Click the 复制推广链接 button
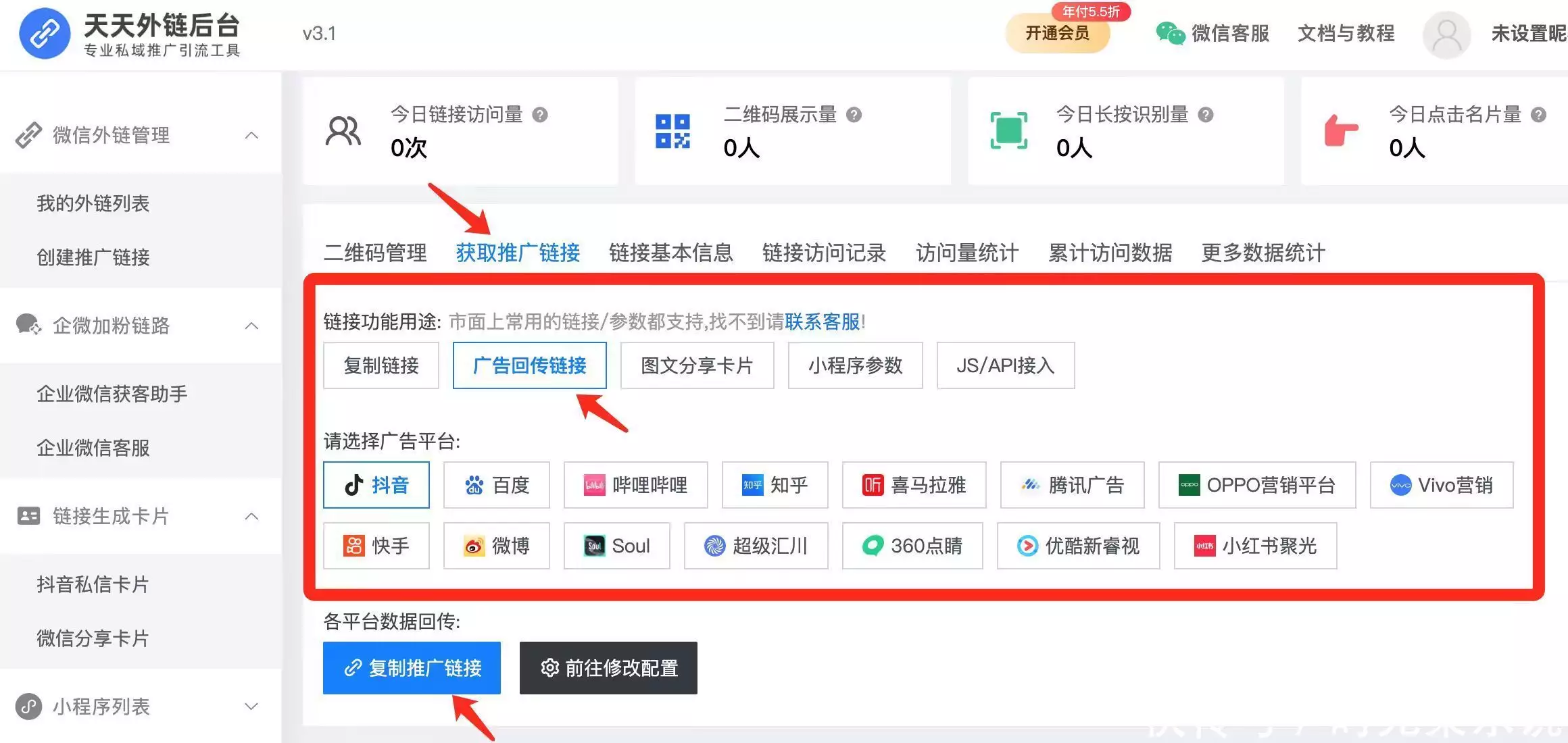The image size is (1568, 743). [411, 668]
